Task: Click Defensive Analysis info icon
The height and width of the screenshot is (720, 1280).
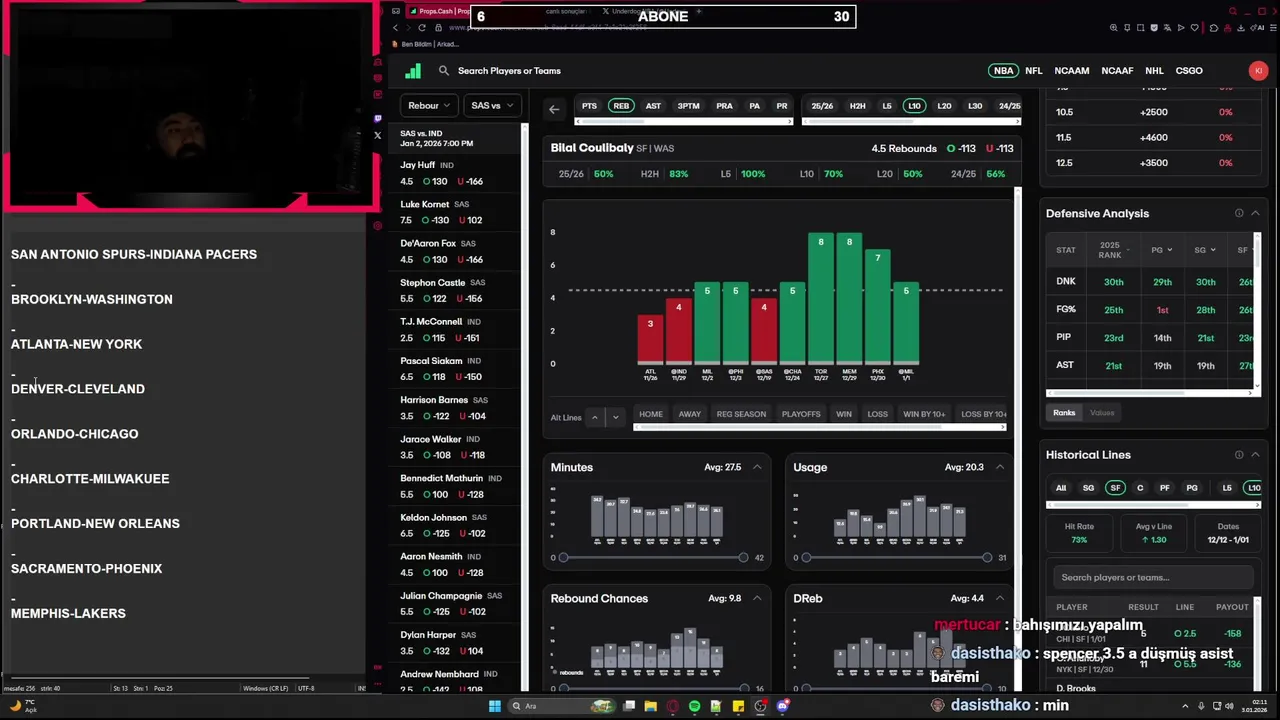Action: 1239,213
